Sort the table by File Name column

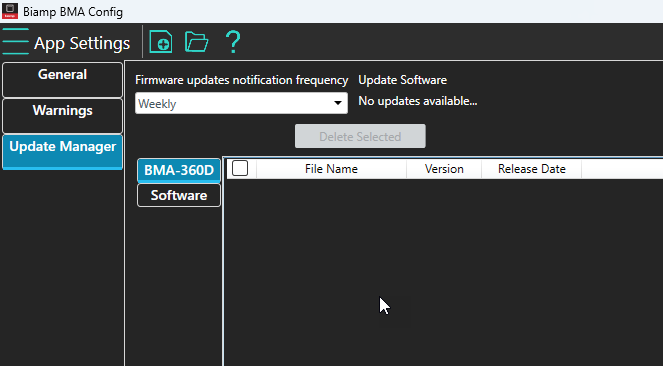(331, 169)
